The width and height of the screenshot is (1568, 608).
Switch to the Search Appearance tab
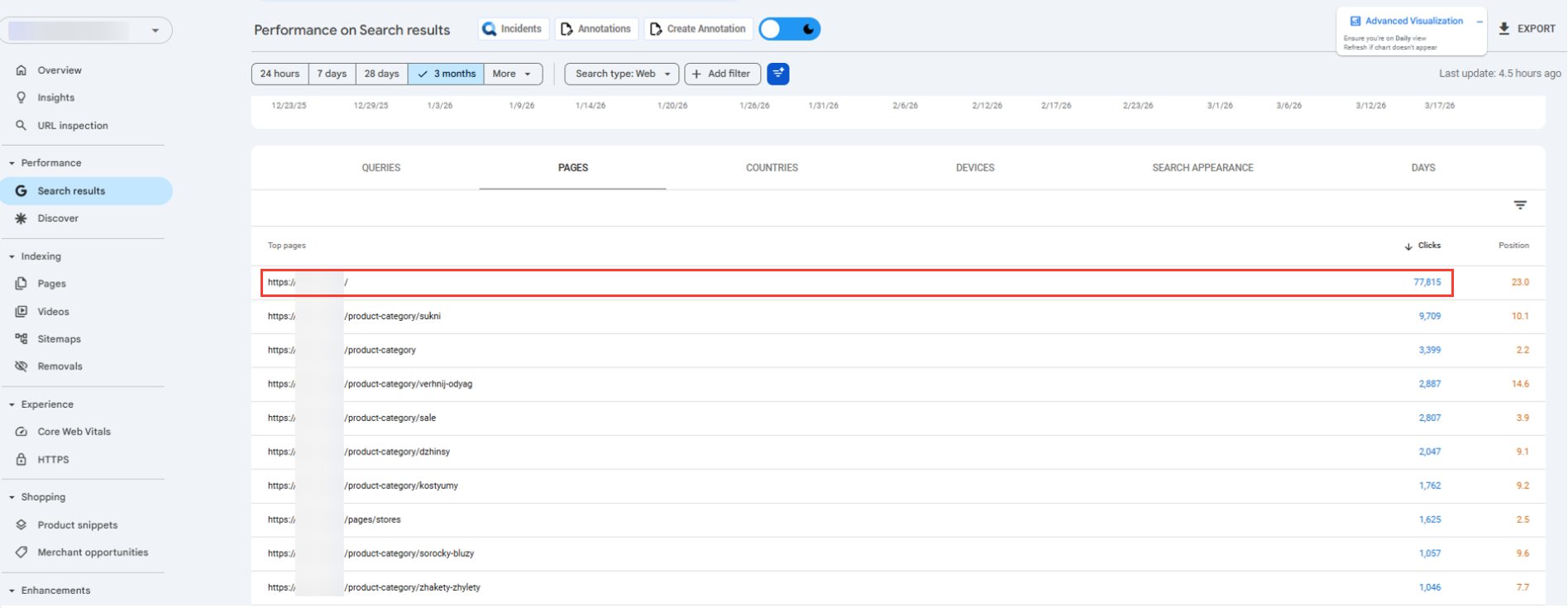(1202, 168)
